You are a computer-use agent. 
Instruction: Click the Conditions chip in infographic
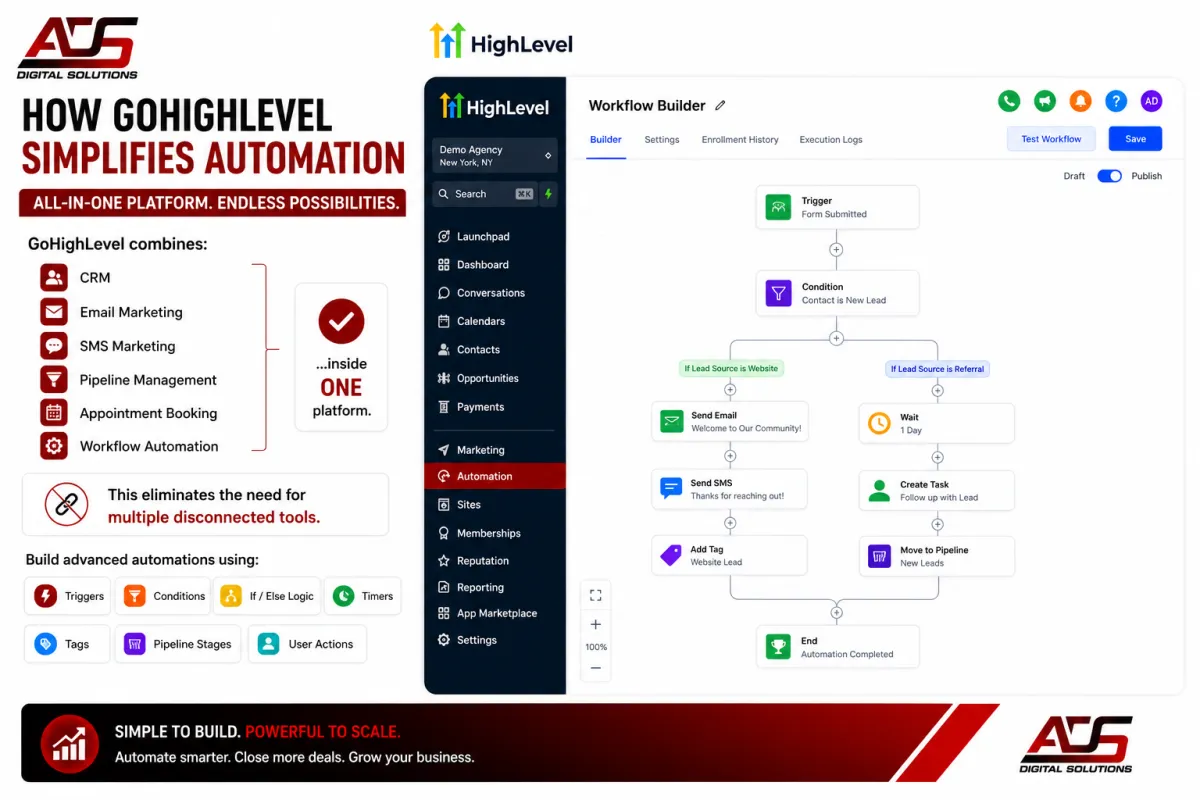(163, 596)
